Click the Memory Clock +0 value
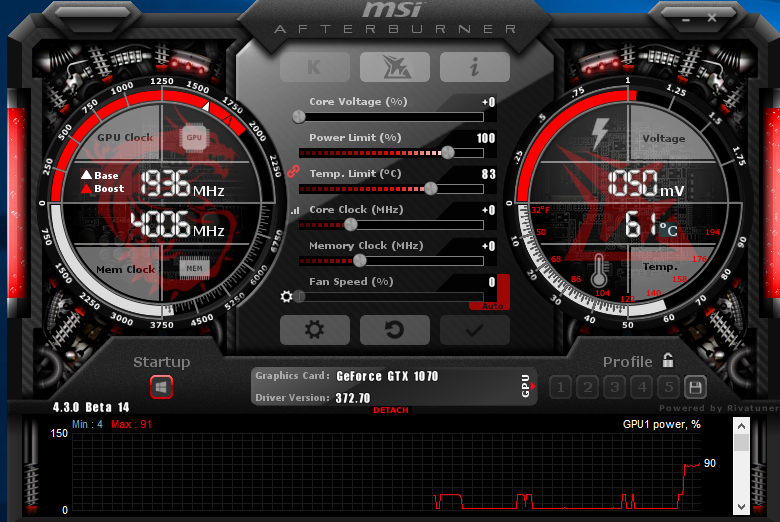780x522 pixels. pos(488,246)
